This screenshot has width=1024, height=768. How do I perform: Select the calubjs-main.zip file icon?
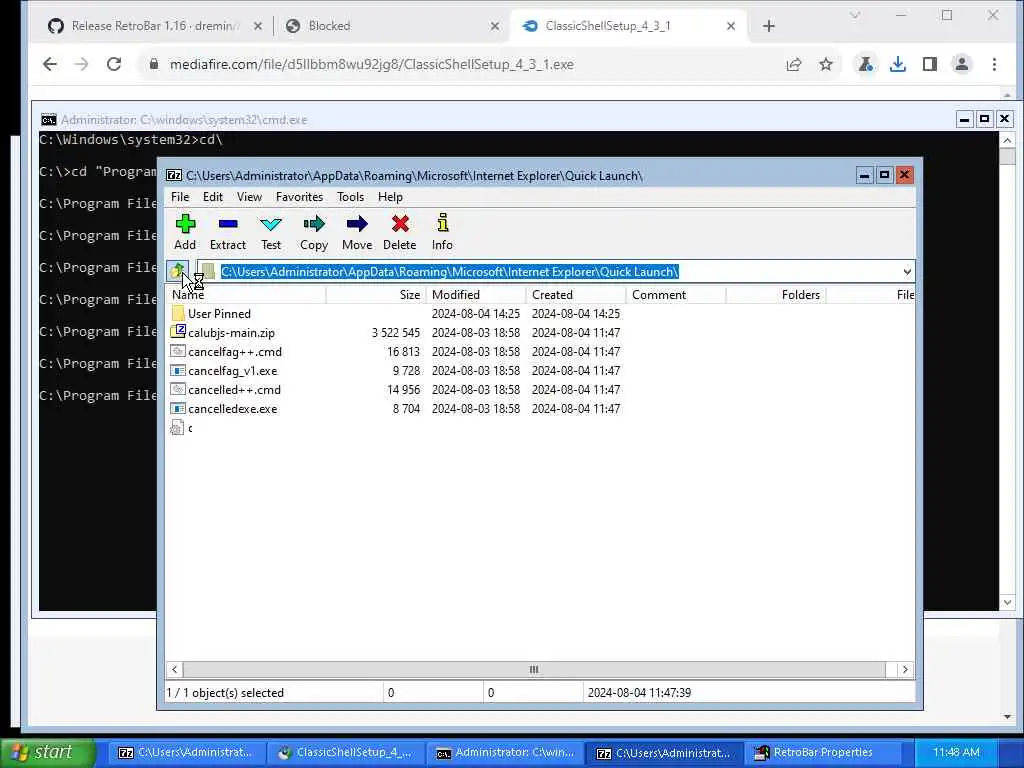pyautogui.click(x=178, y=332)
